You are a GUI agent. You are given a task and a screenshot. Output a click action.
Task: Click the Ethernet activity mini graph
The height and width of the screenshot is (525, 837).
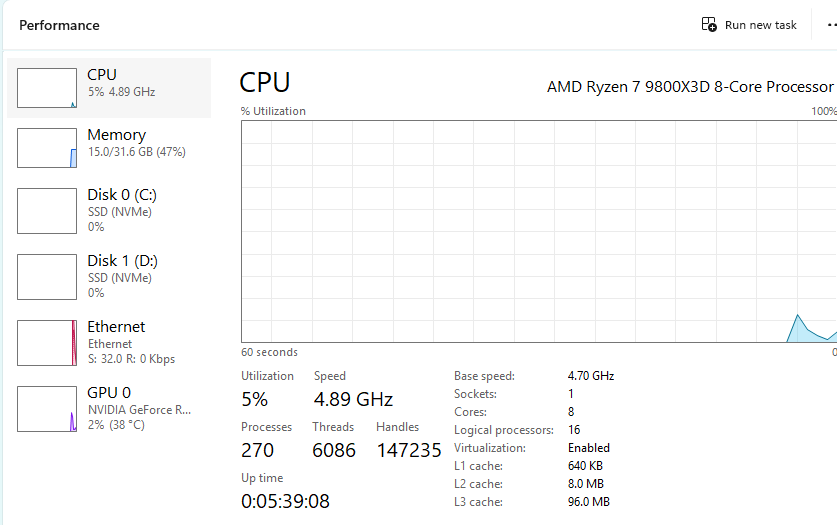click(47, 343)
